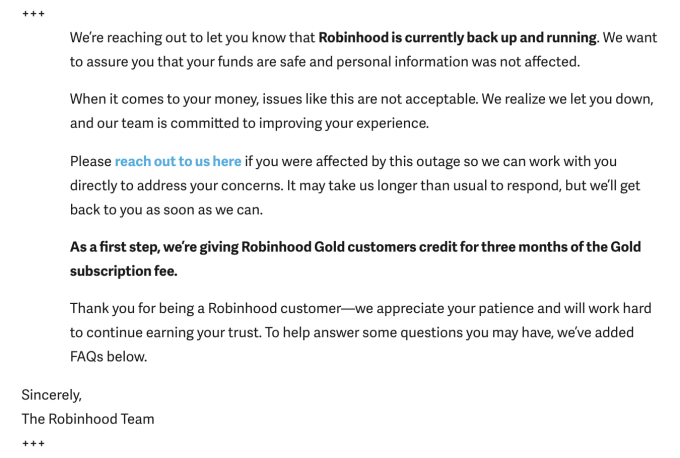The width and height of the screenshot is (680, 458).
Task: Click the "FAQs below." text
Action: (110, 356)
